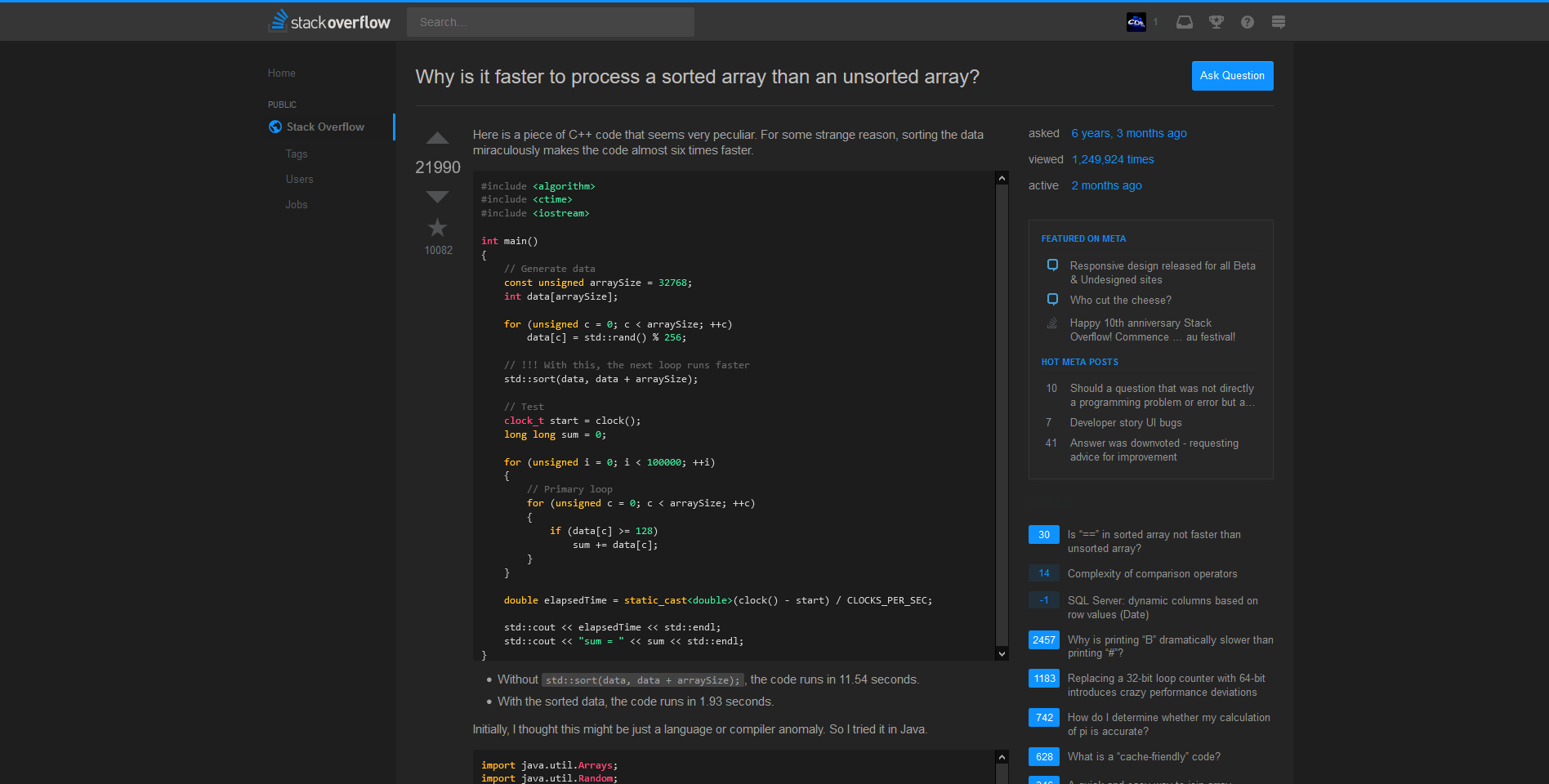Upvote the question with the up arrow
Screen dimensions: 1549x784
pyautogui.click(x=437, y=138)
